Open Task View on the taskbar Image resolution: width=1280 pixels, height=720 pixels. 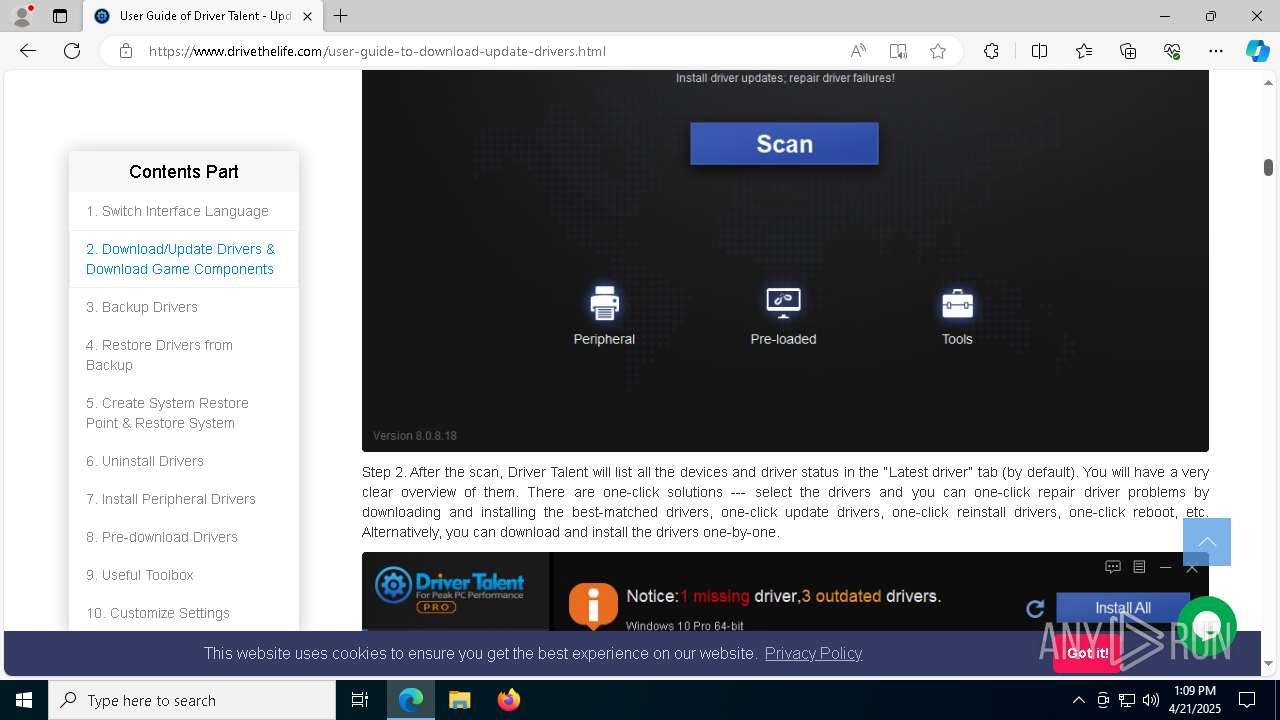360,700
